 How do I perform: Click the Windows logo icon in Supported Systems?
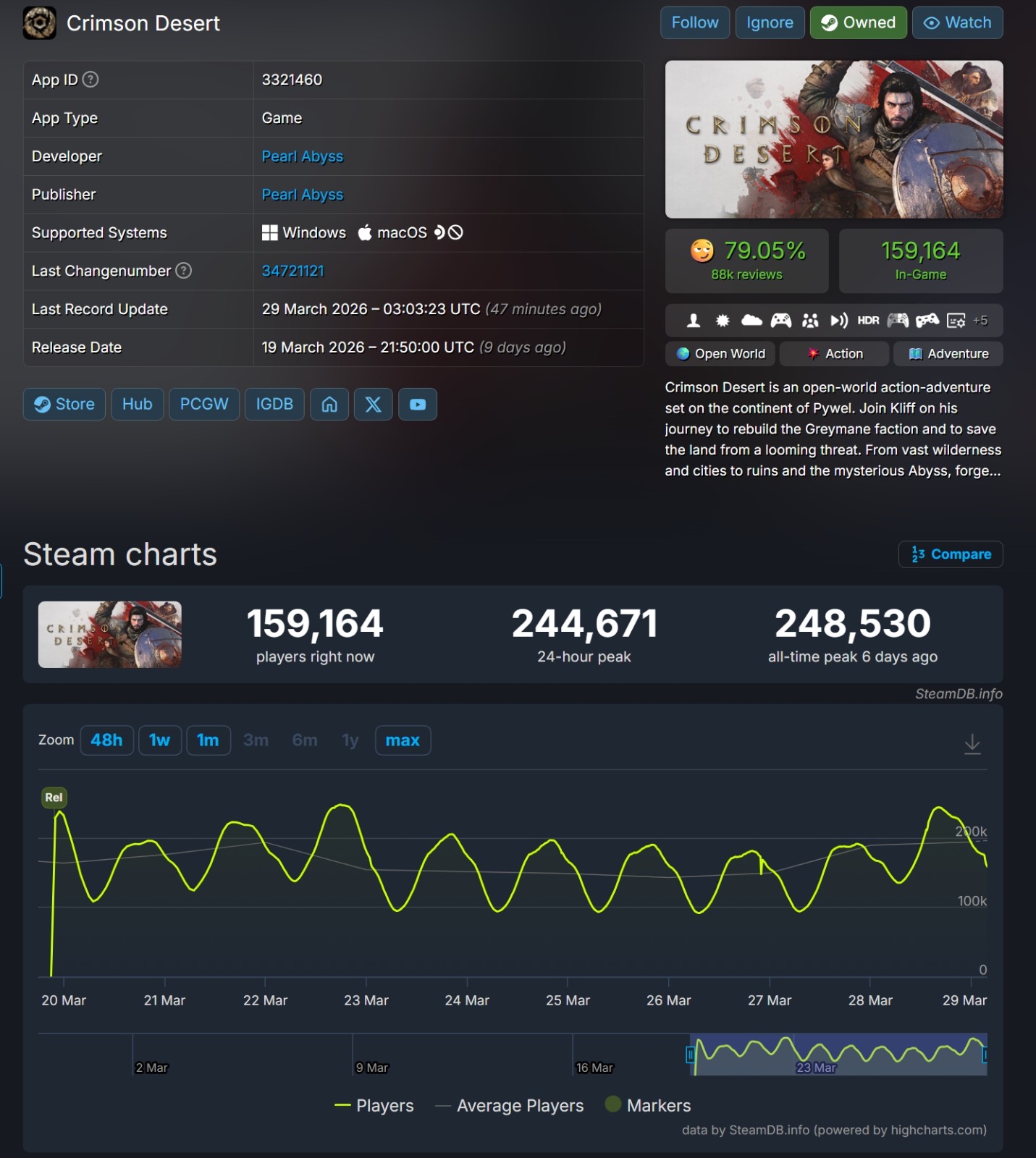click(x=269, y=232)
